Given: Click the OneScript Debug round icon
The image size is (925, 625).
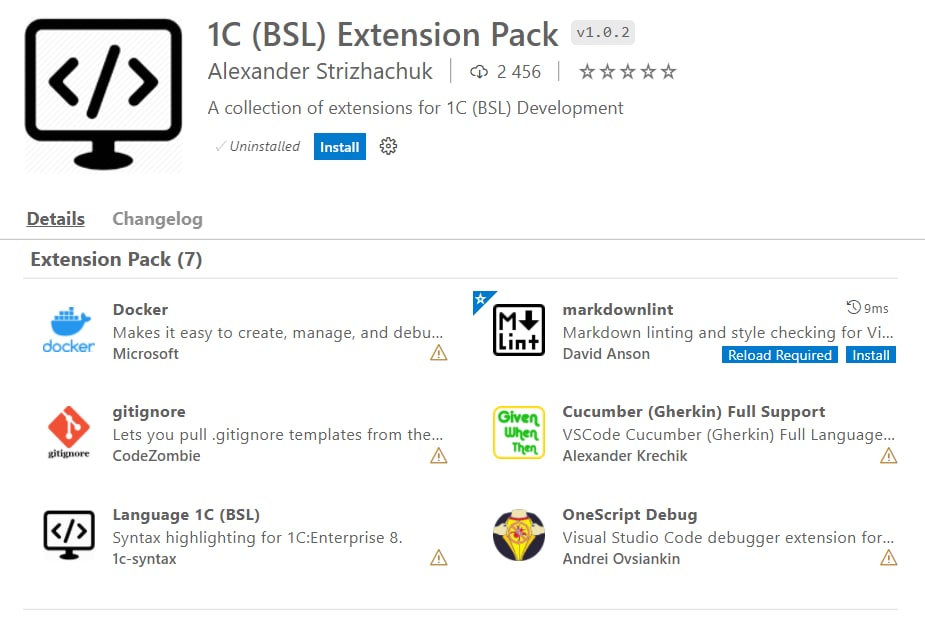Looking at the screenshot, I should click(519, 535).
